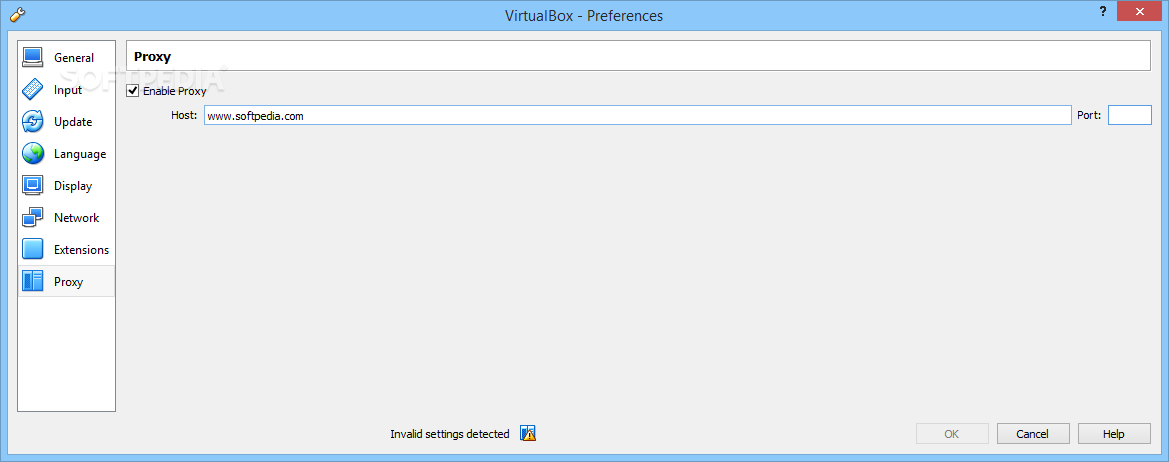Screen dimensions: 1169x462
Task: Click the disabled OK button
Action: point(952,434)
